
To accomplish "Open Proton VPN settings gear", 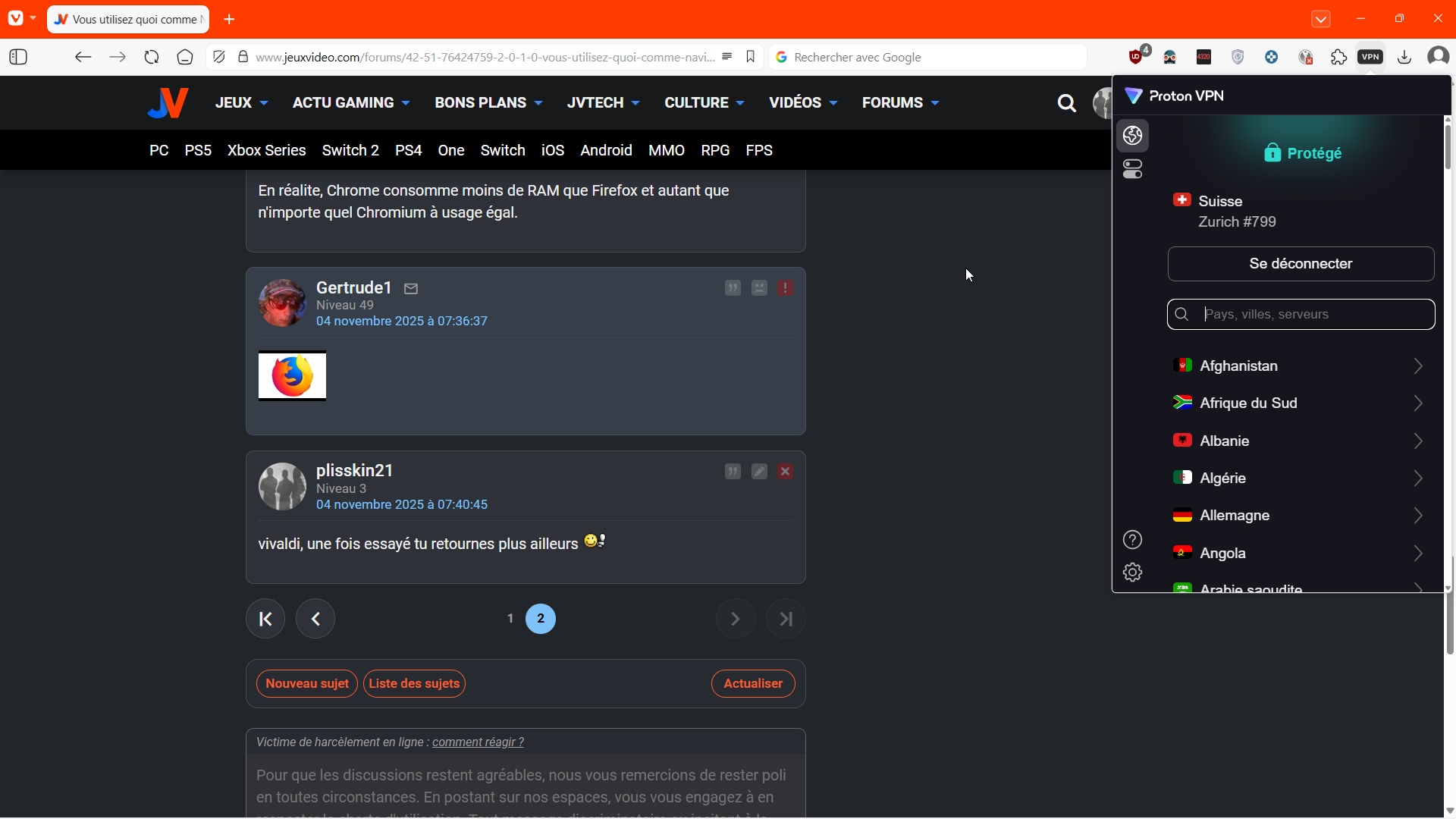I will pos(1132,573).
